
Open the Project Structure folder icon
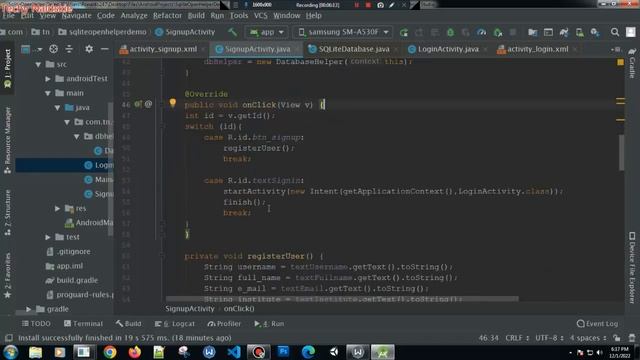pyautogui.click(x=532, y=32)
